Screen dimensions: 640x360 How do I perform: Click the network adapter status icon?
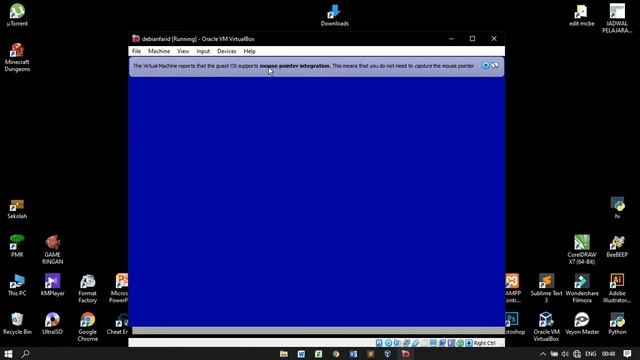[x=406, y=343]
